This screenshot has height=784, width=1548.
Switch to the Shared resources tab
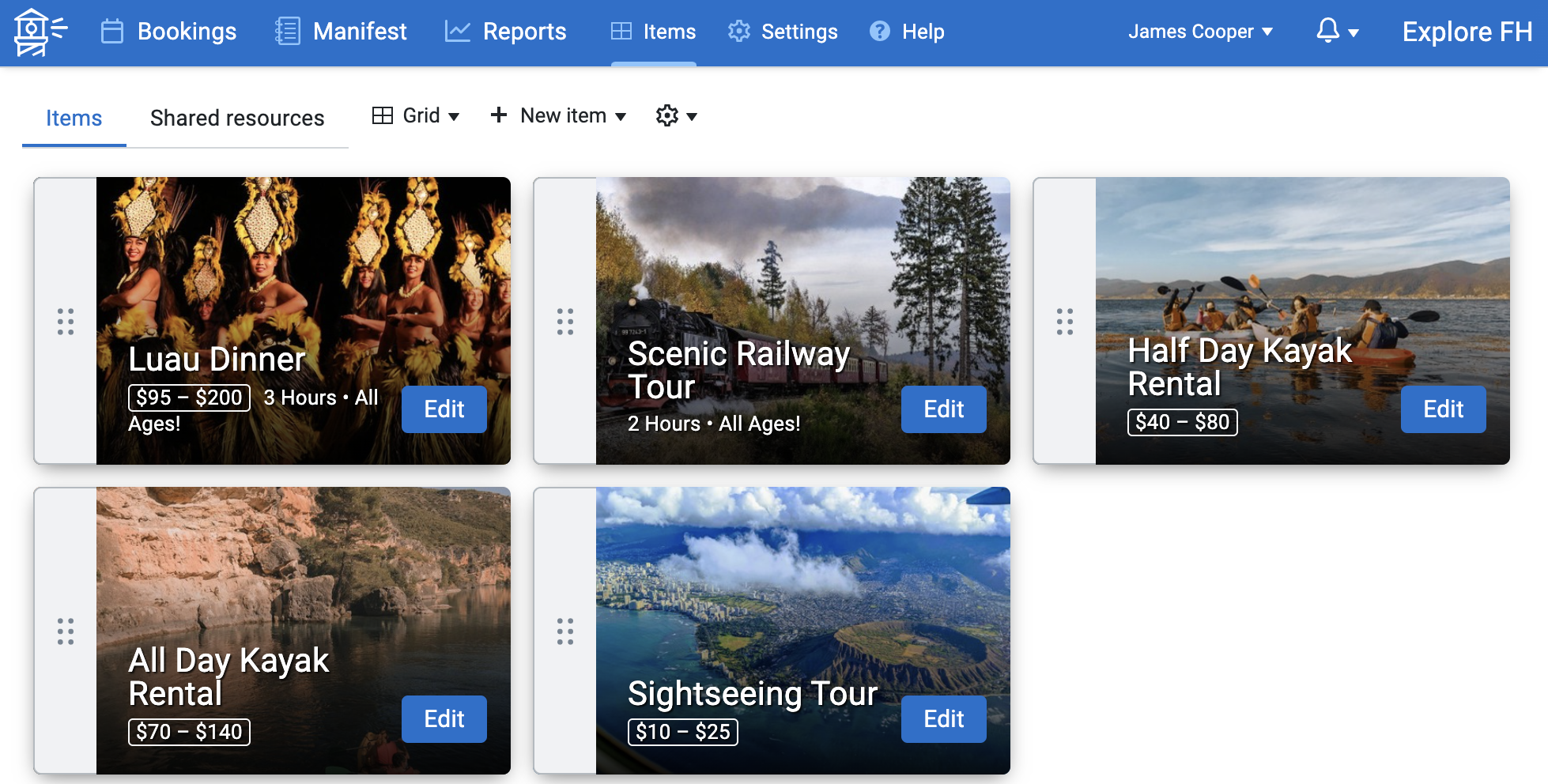[237, 118]
